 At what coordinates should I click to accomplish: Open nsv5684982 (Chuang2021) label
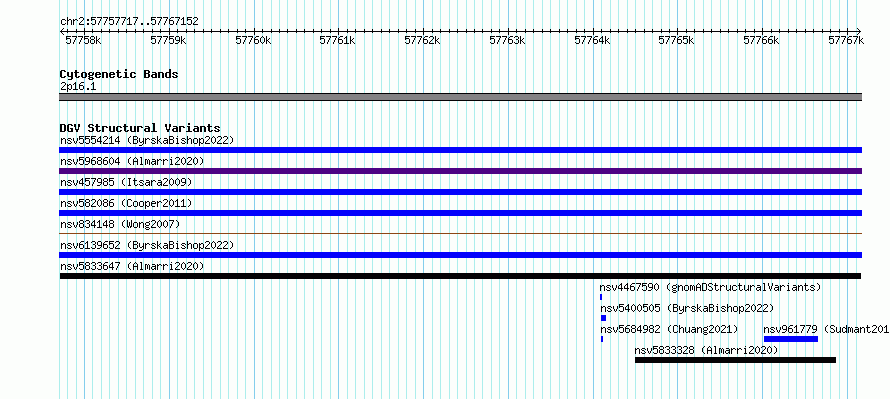(669, 329)
